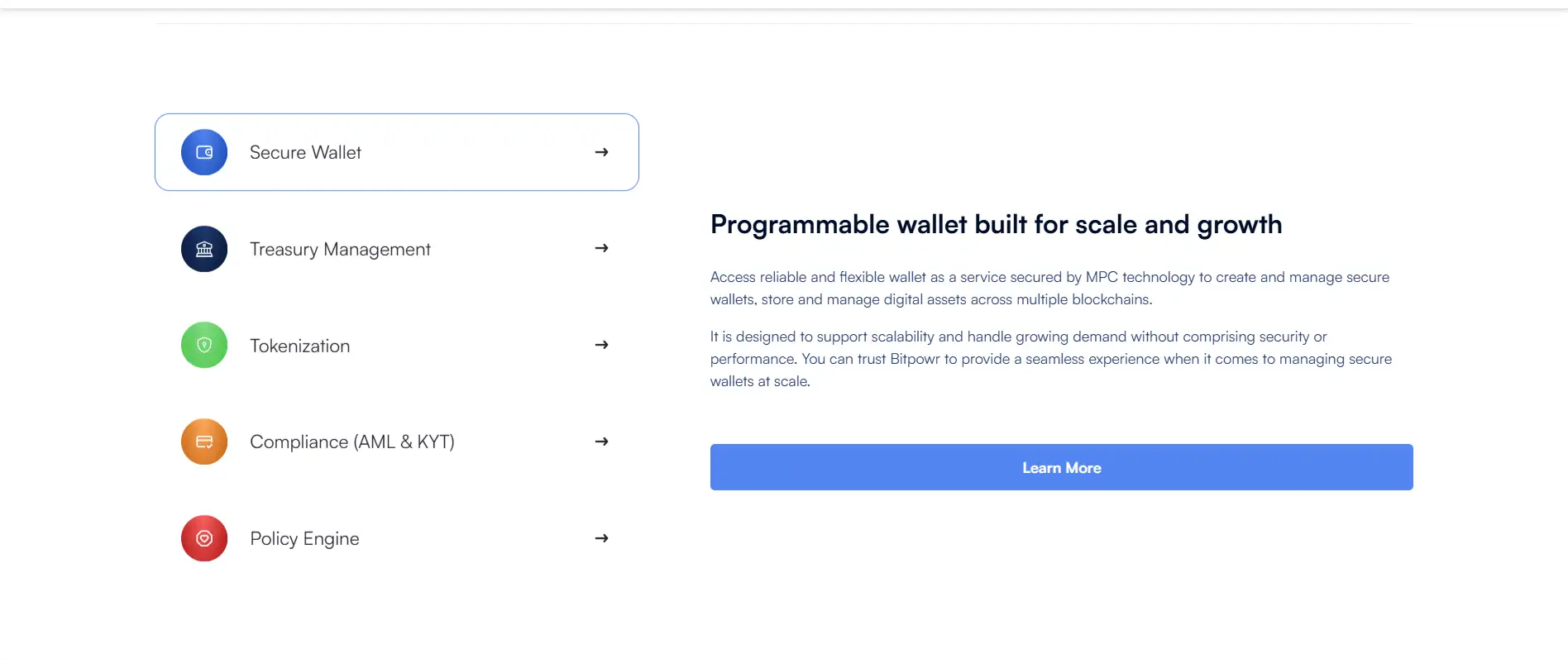Show the Compliance (AML & KYT) tab

[x=351, y=442]
